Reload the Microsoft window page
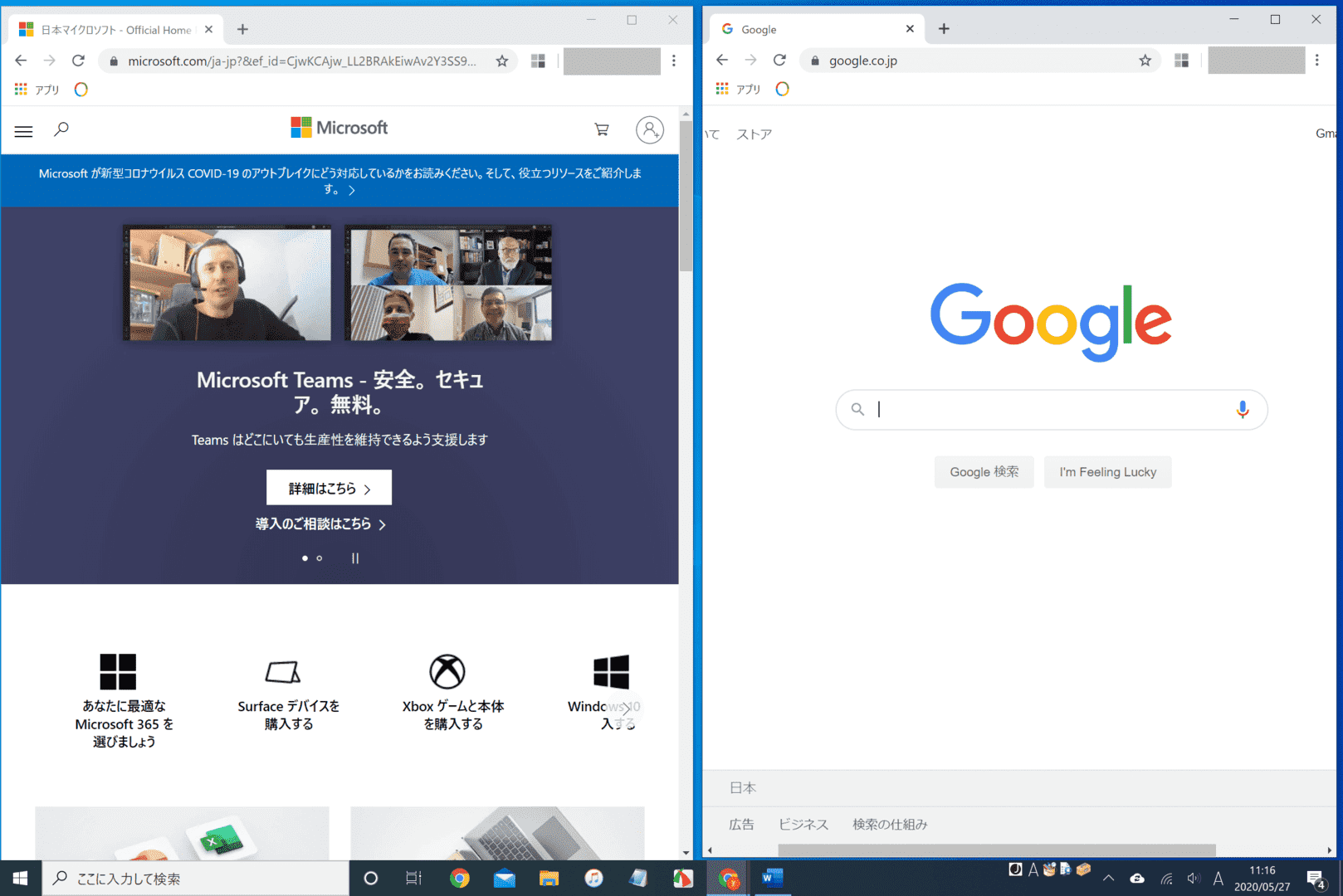The image size is (1343, 896). 79,61
